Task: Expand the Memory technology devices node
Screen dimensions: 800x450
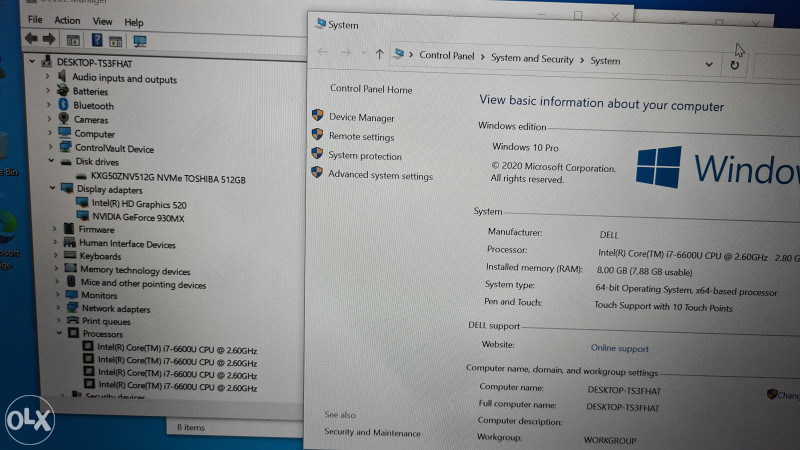Action: point(56,268)
